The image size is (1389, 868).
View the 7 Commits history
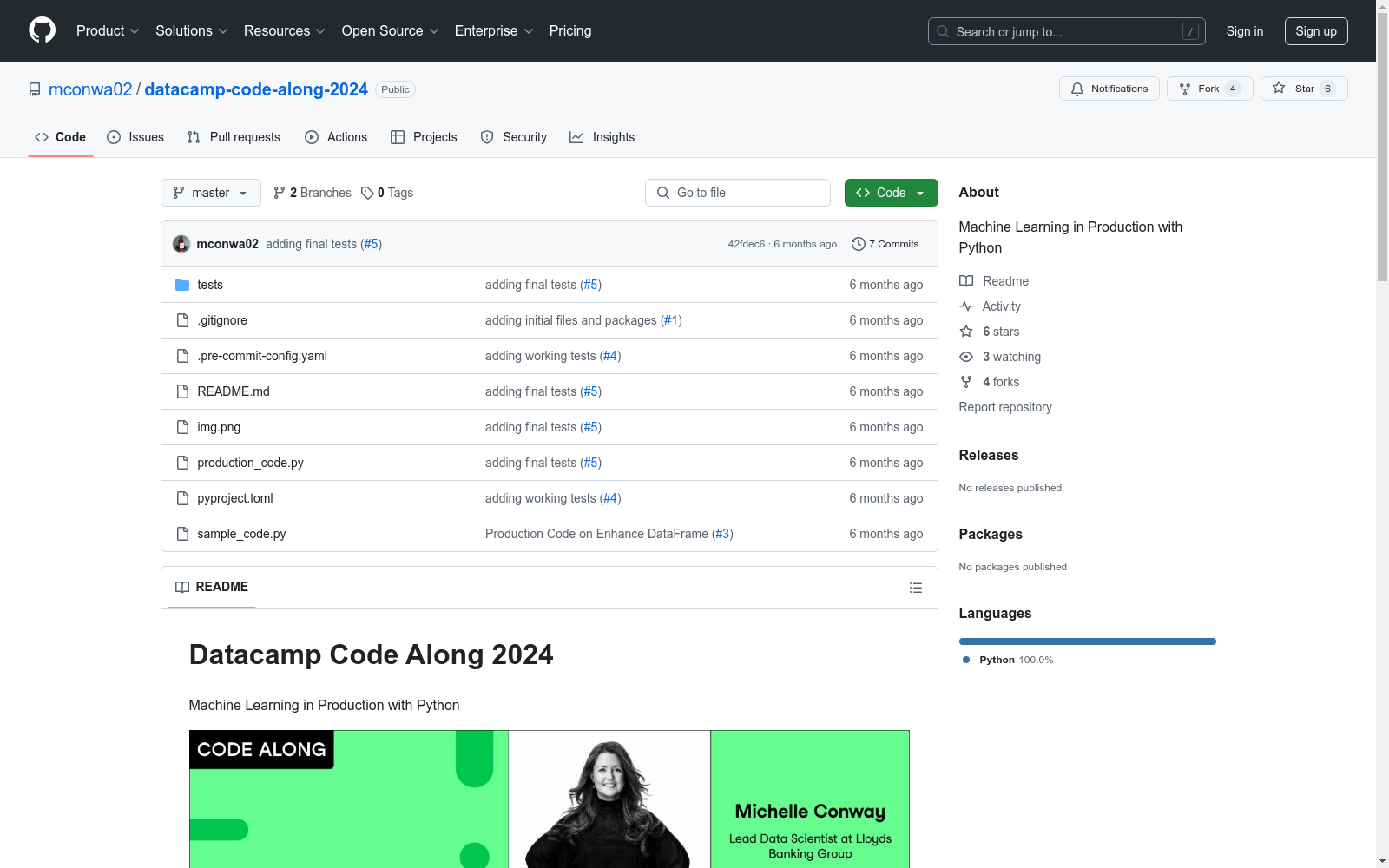(x=885, y=244)
